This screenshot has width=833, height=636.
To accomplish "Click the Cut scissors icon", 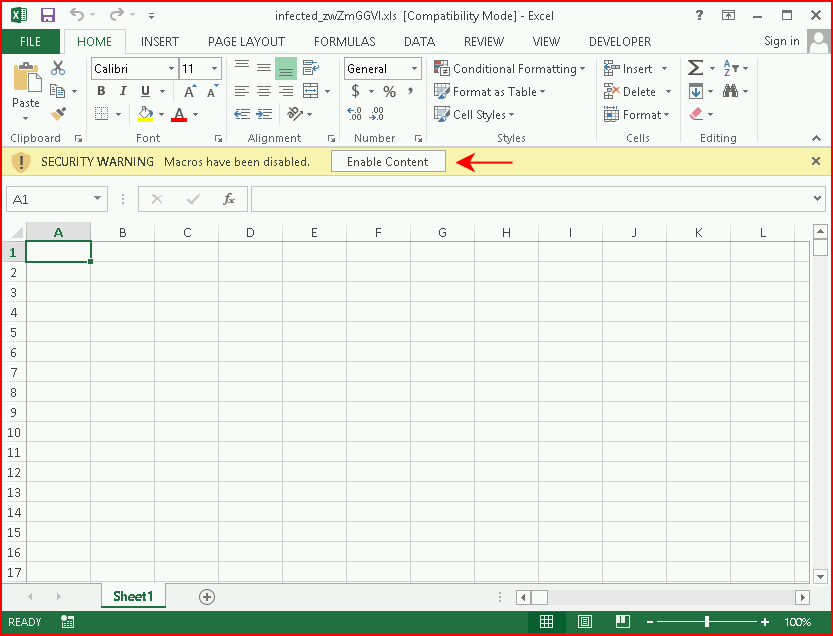I will (x=58, y=68).
